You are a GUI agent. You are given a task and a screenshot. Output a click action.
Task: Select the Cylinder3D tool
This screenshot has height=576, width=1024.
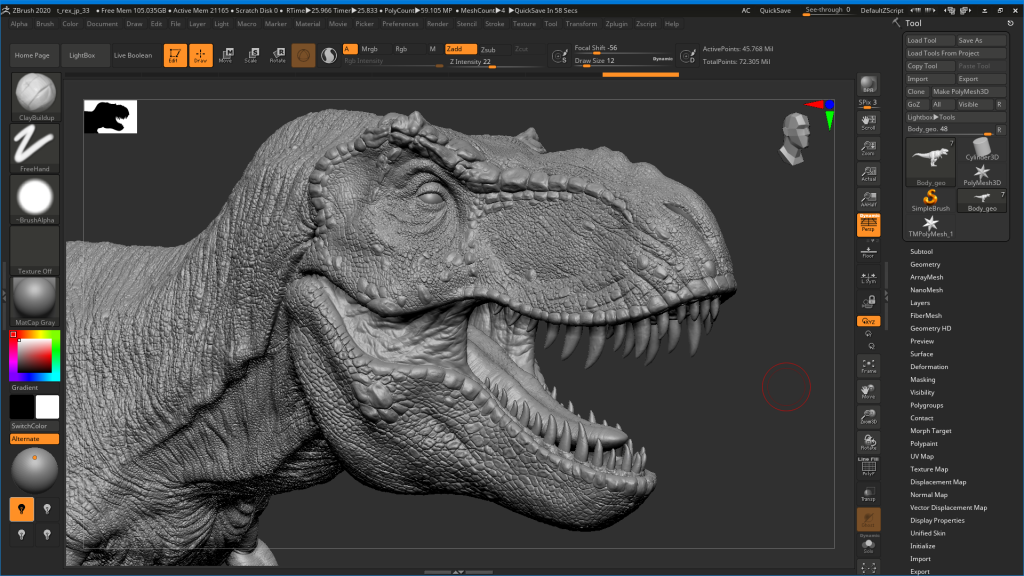pyautogui.click(x=982, y=149)
